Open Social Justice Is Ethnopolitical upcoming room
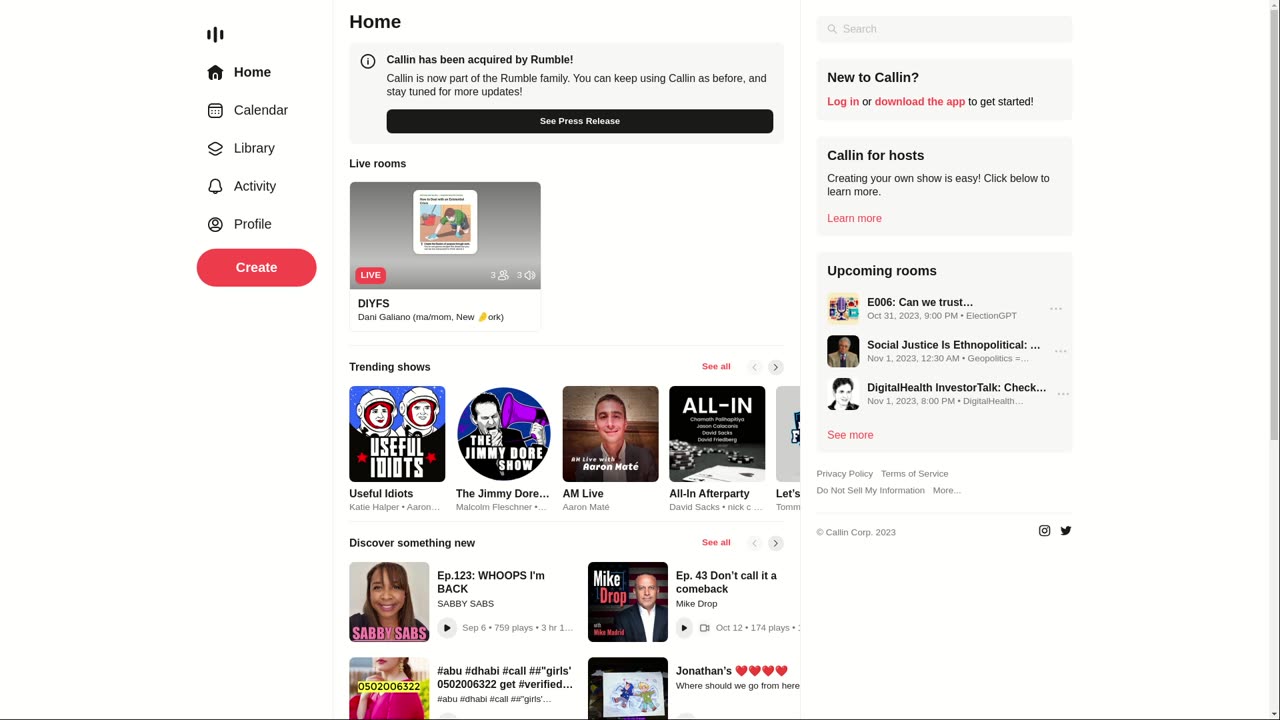This screenshot has height=720, width=1280. [954, 345]
